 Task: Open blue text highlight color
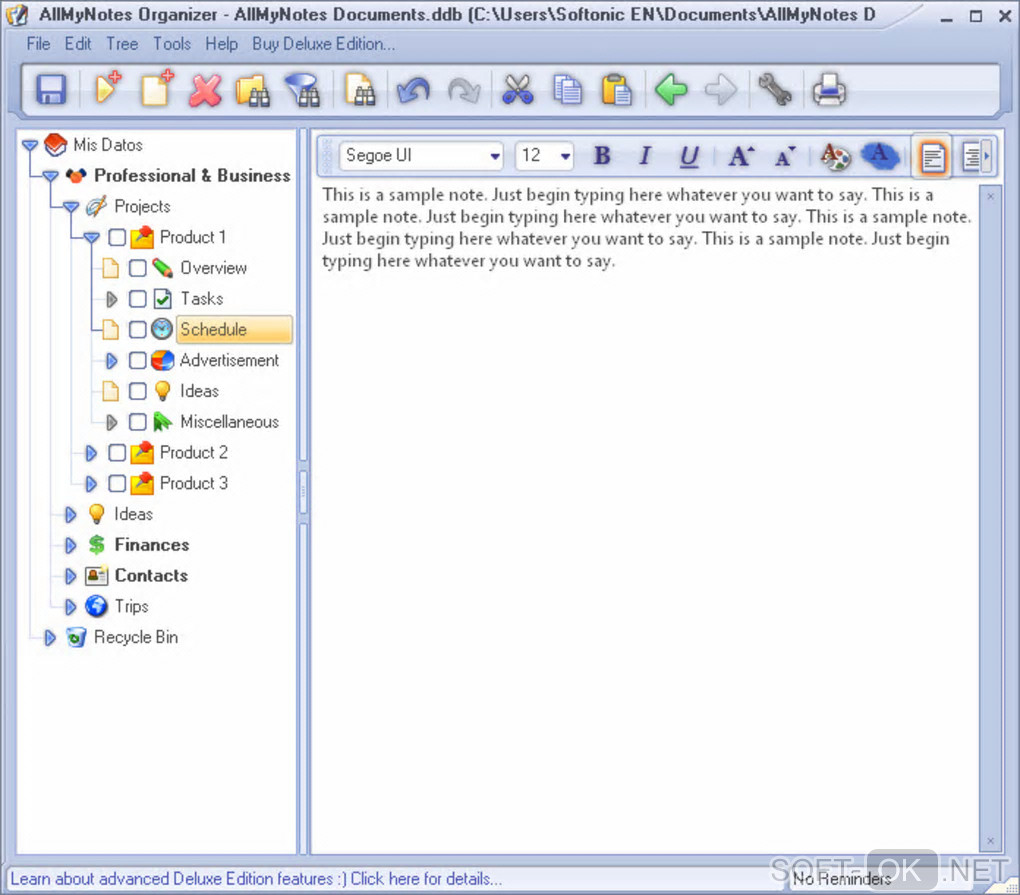(x=880, y=156)
